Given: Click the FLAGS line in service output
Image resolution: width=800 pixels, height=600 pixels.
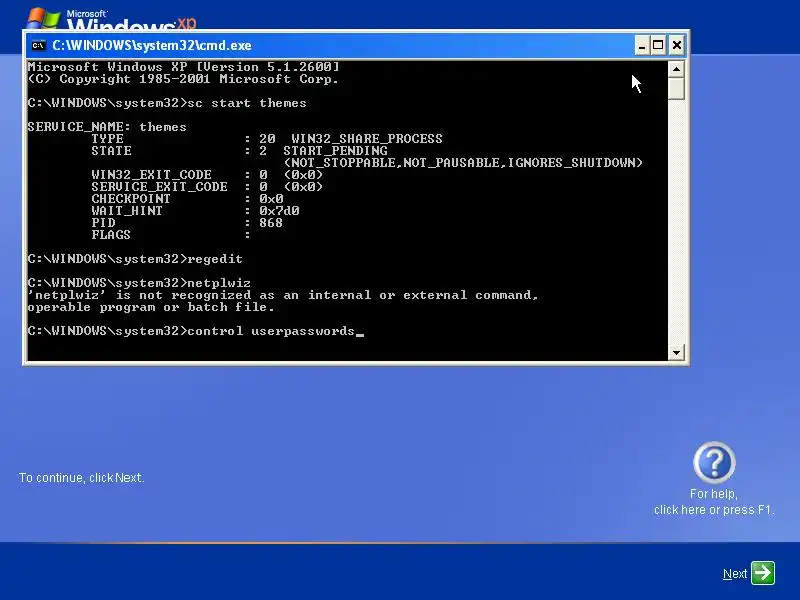Looking at the screenshot, I should [170, 235].
